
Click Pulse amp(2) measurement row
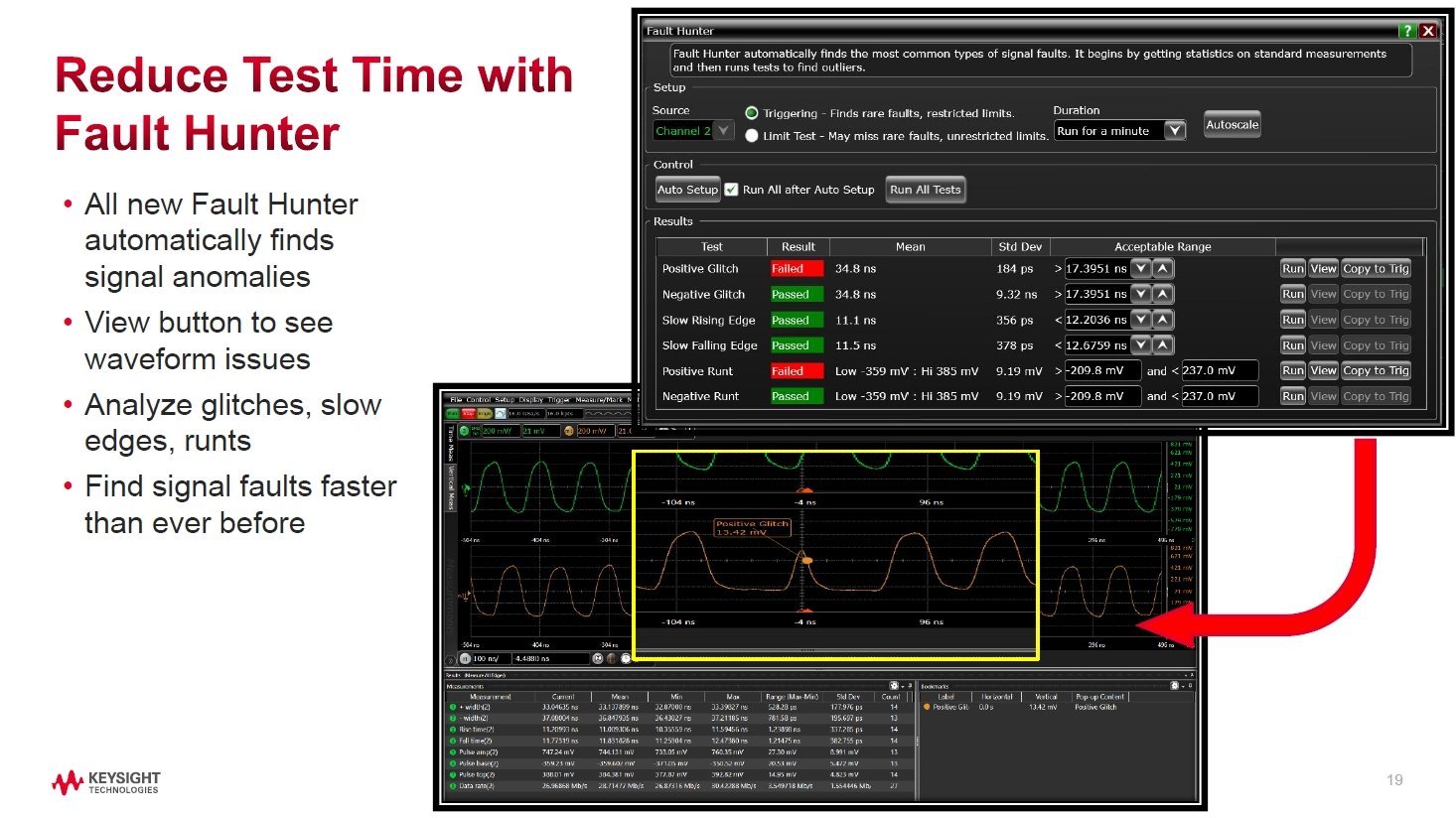point(678,752)
